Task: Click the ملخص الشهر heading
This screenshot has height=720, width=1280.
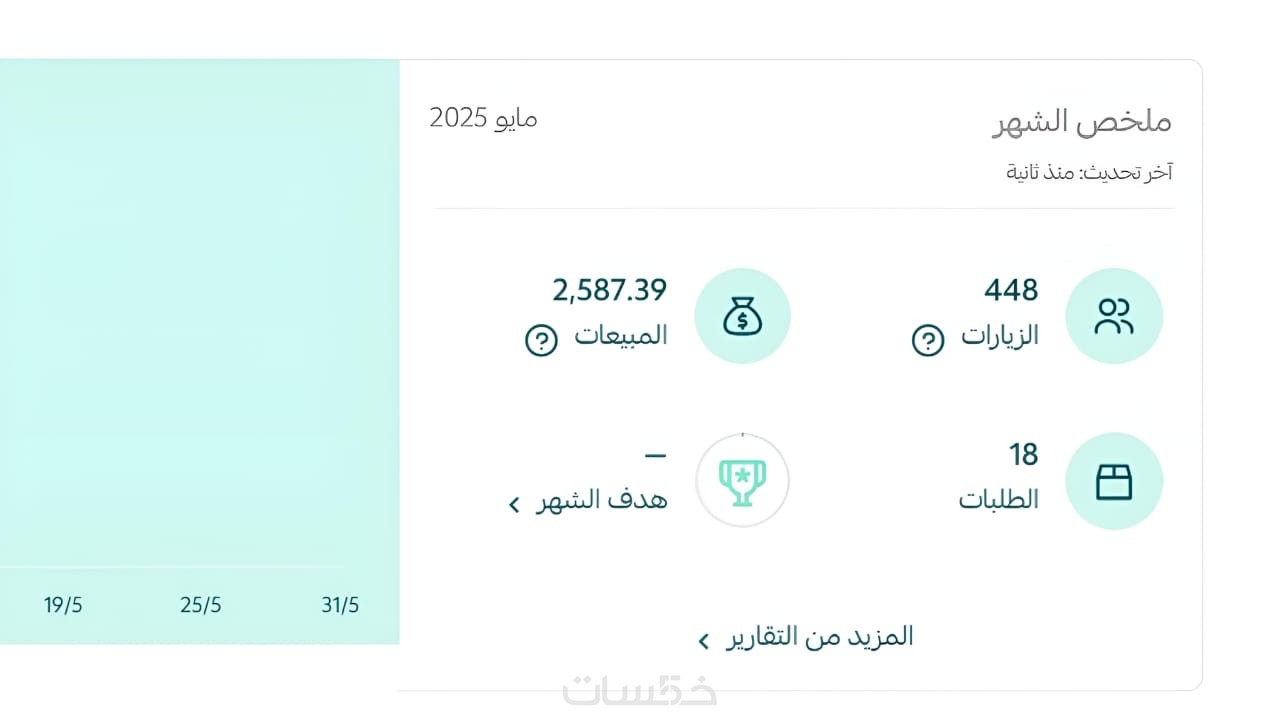Action: pyautogui.click(x=1082, y=122)
